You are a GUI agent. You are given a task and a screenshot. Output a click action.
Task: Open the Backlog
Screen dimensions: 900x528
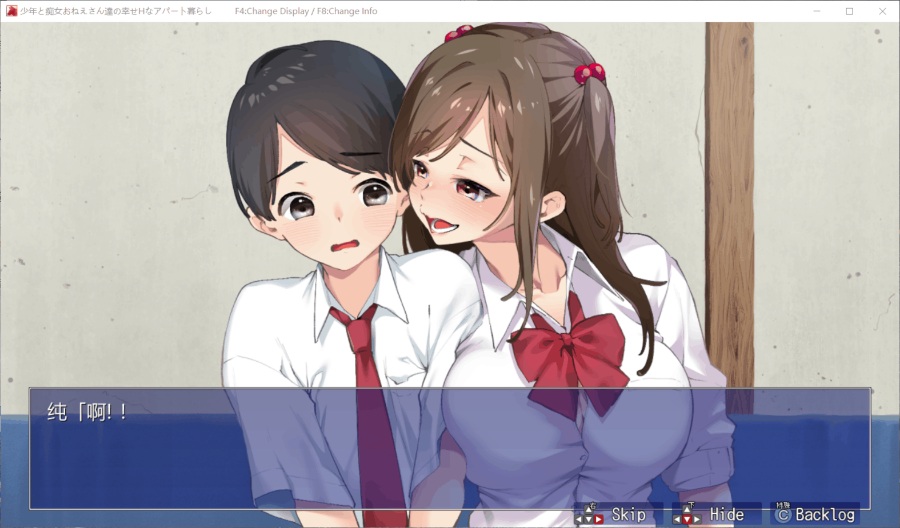tap(814, 514)
